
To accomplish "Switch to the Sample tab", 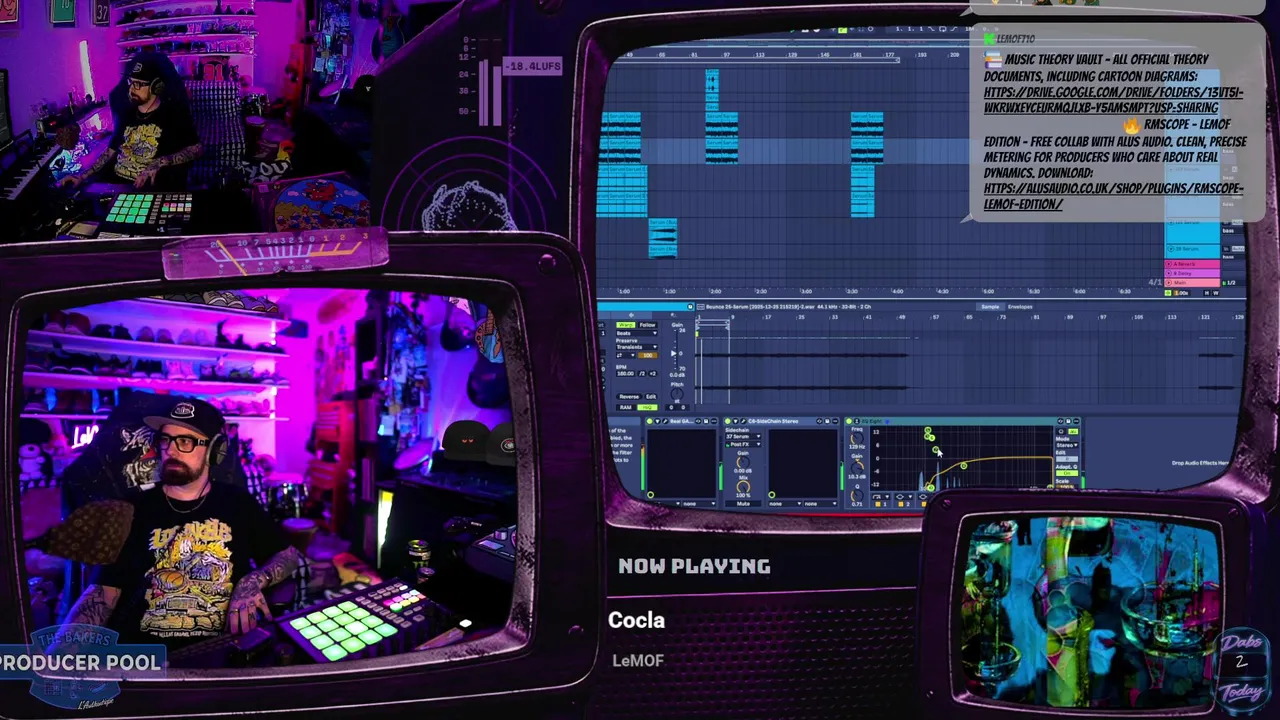I will [990, 306].
